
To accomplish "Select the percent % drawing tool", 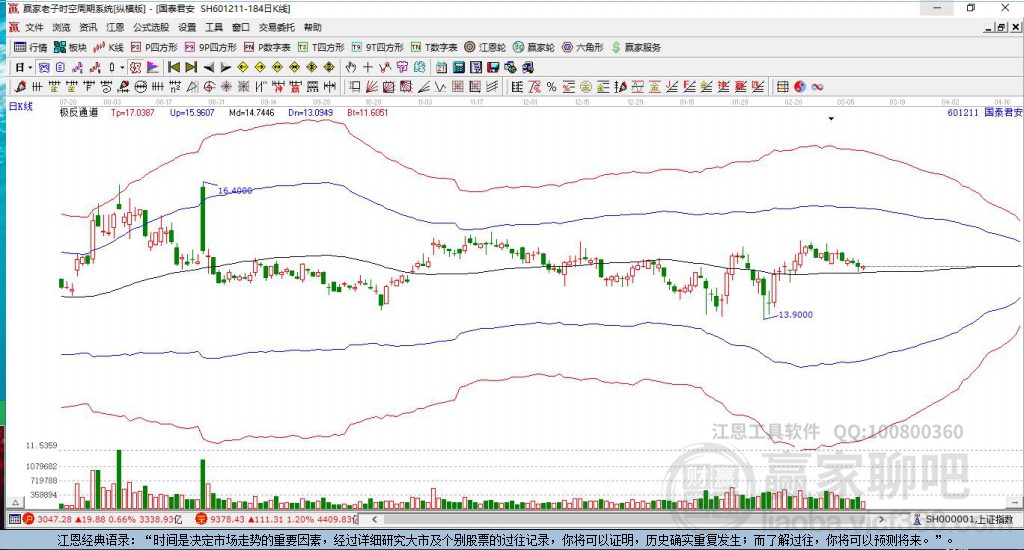I will coord(551,86).
